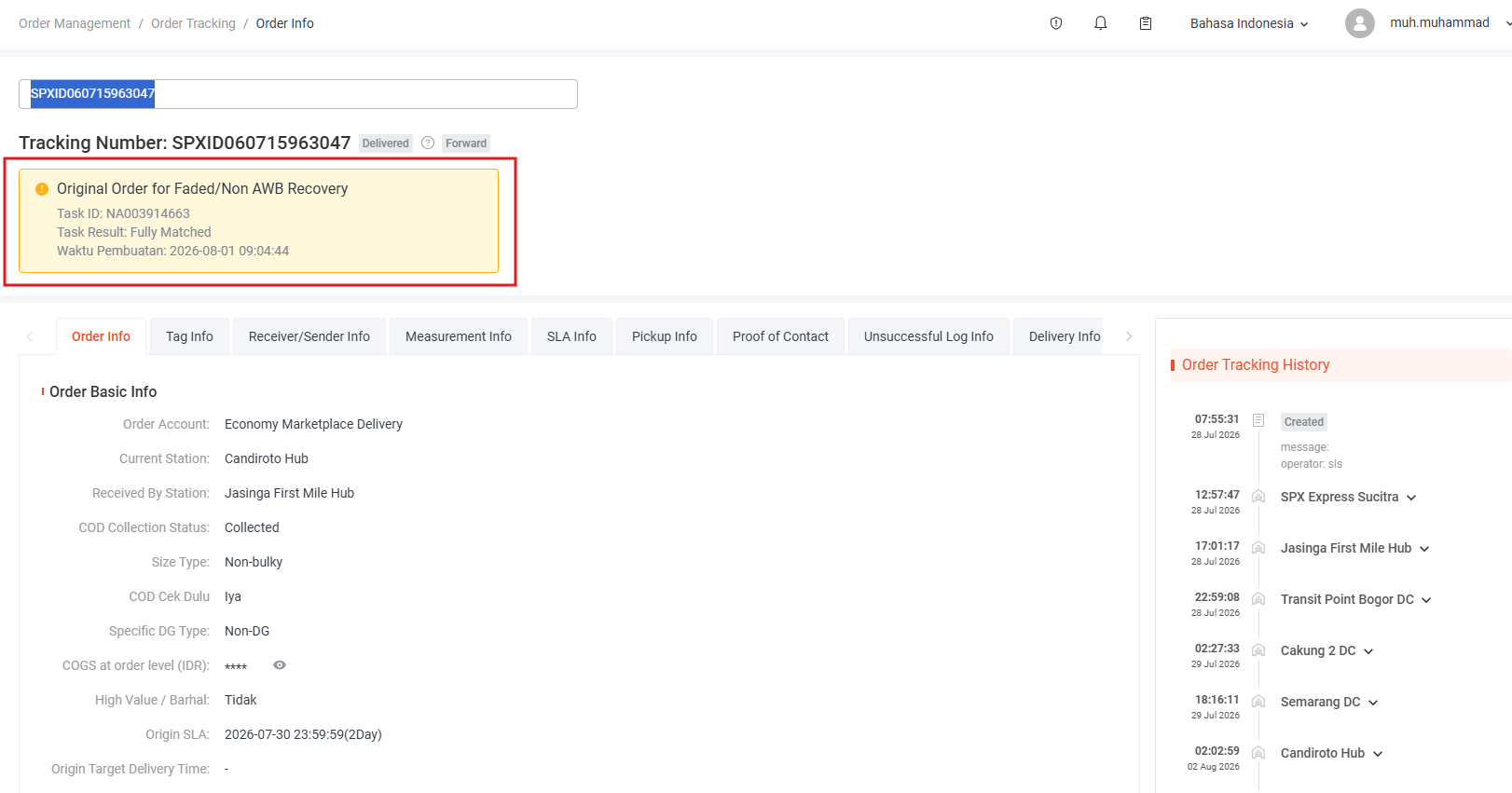Click Size Type value Non-bulky
This screenshot has width=1512, height=793.
coord(254,562)
